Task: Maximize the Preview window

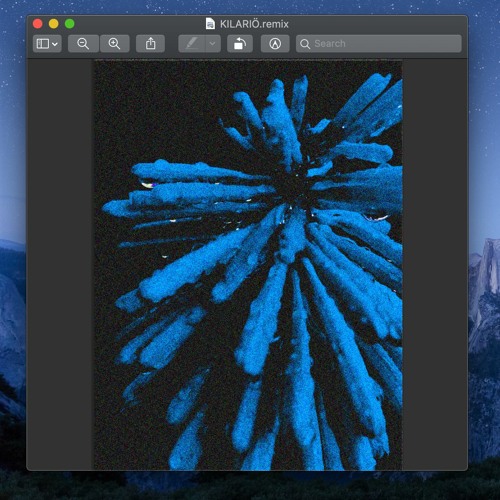Action: point(70,24)
